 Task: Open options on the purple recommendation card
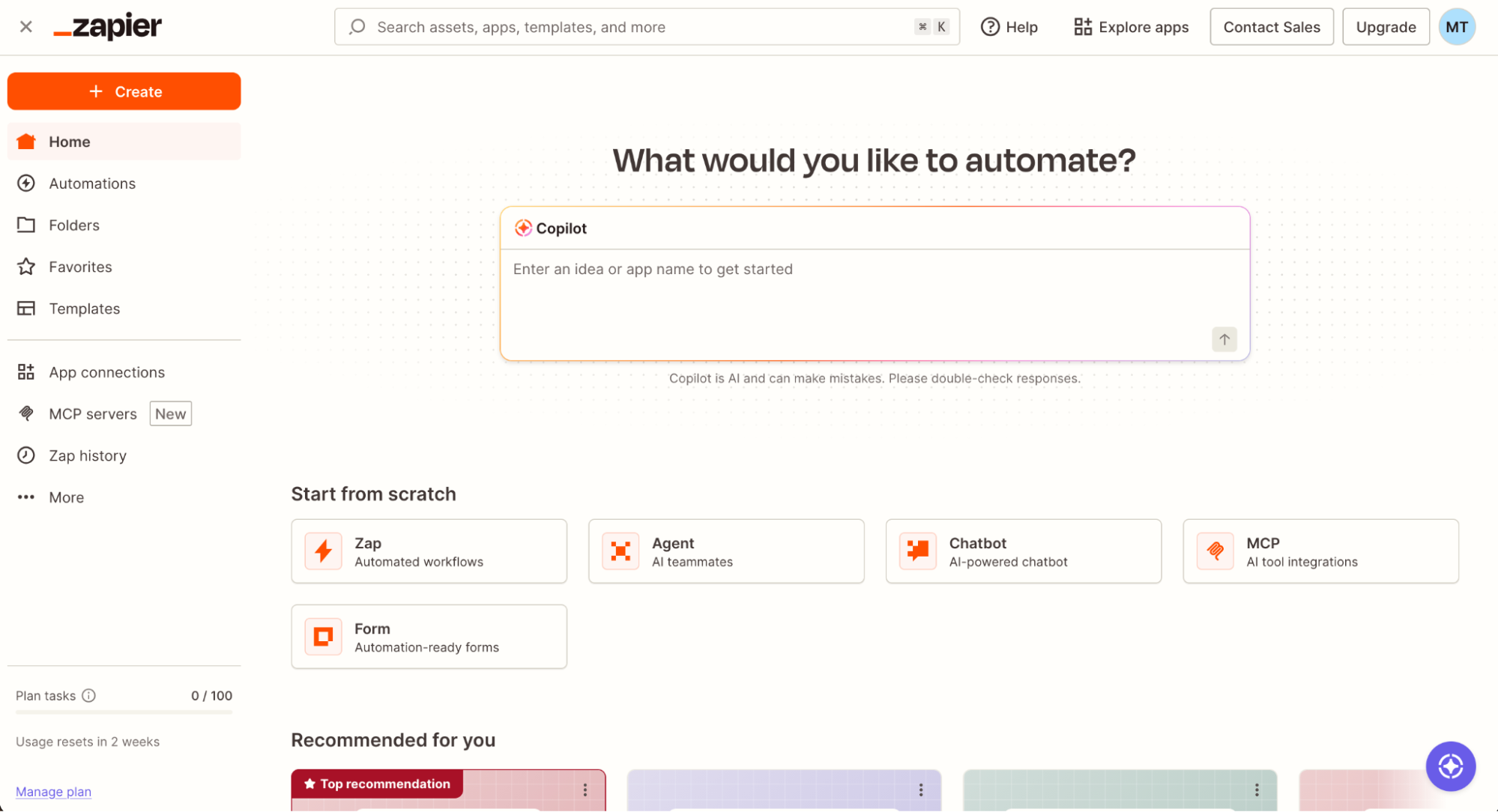click(921, 790)
